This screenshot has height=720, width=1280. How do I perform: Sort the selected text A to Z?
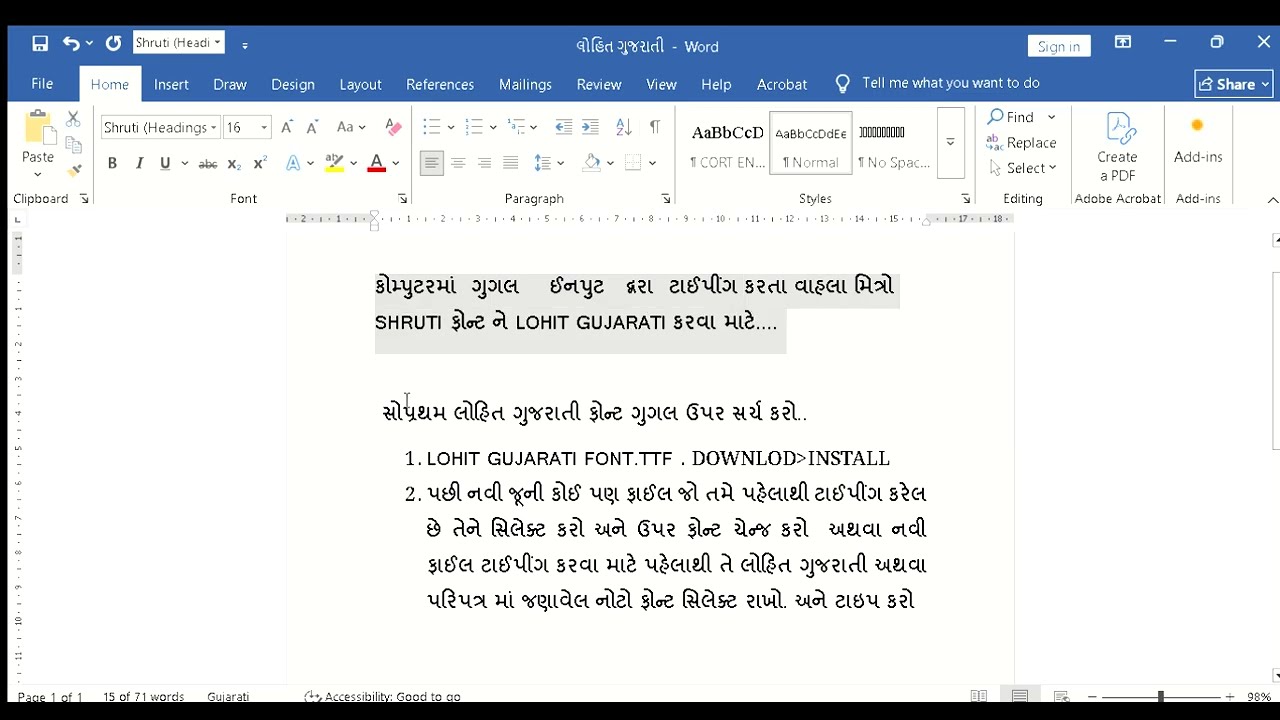[624, 127]
